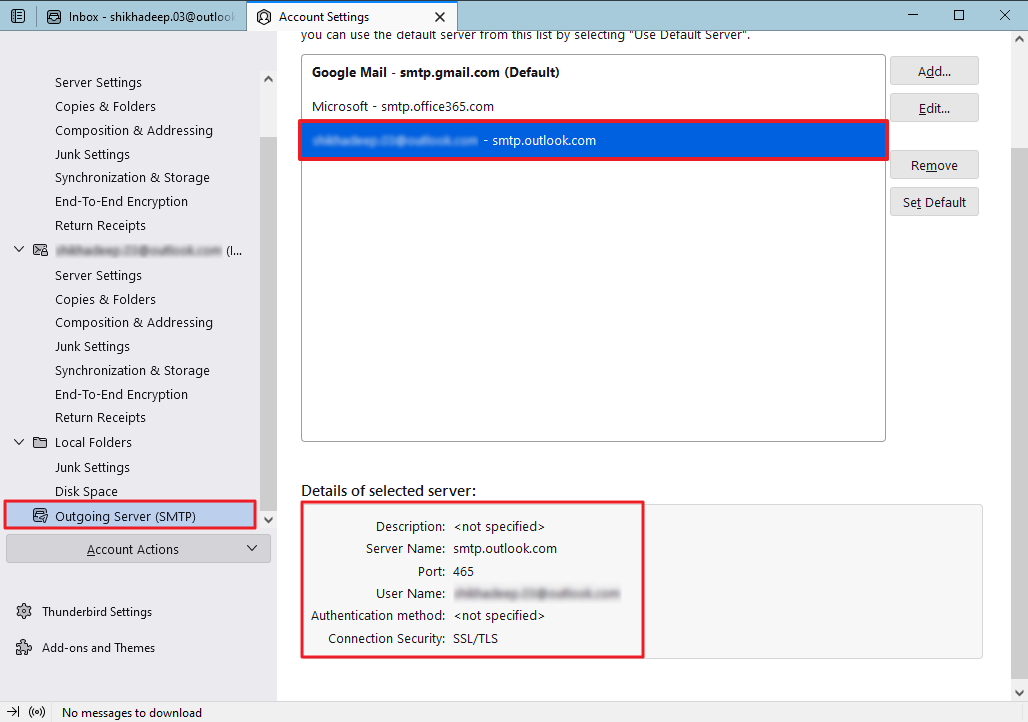Open Thunderbird Settings
The height and width of the screenshot is (722, 1028).
(96, 611)
